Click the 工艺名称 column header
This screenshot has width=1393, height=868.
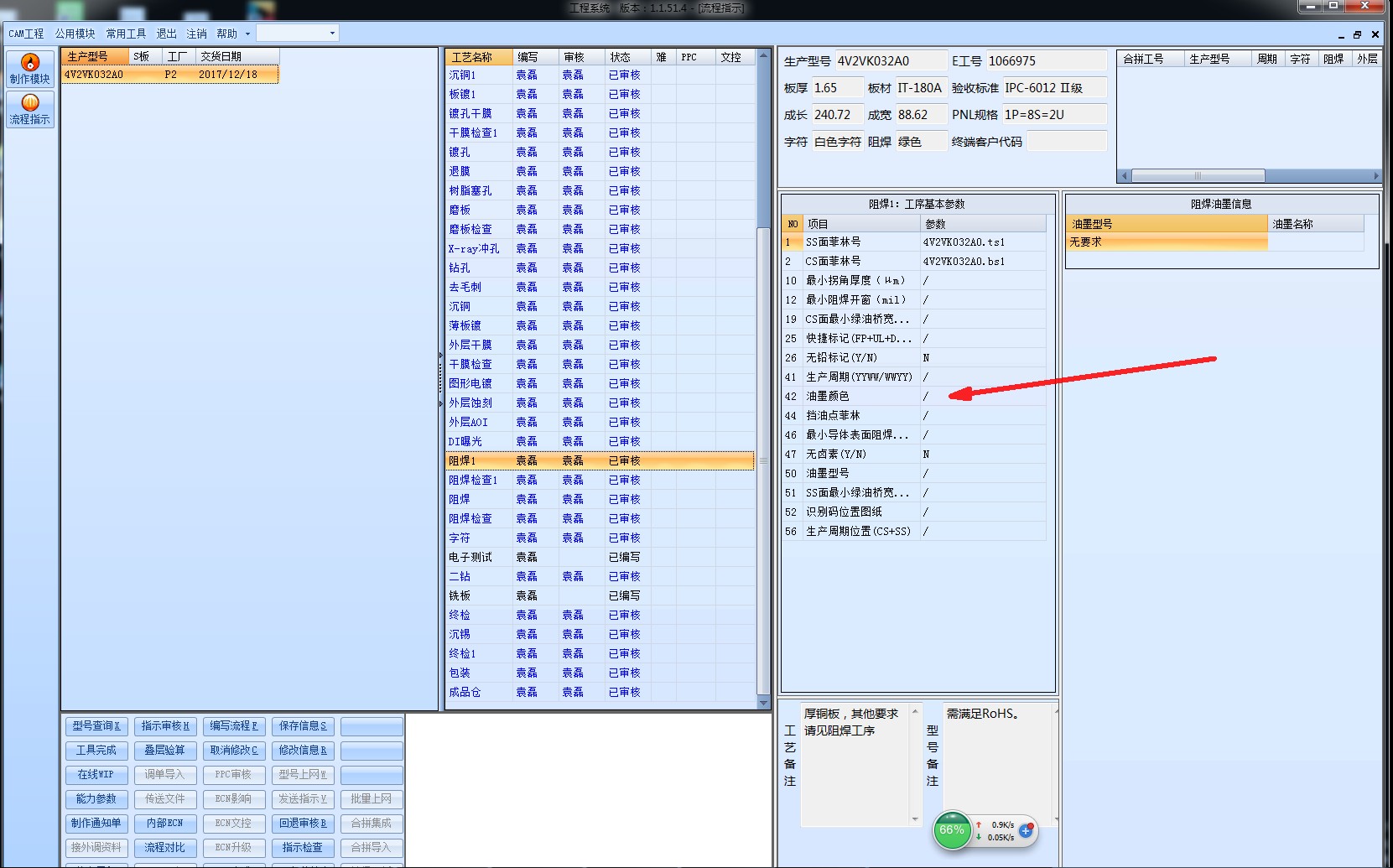pyautogui.click(x=479, y=57)
